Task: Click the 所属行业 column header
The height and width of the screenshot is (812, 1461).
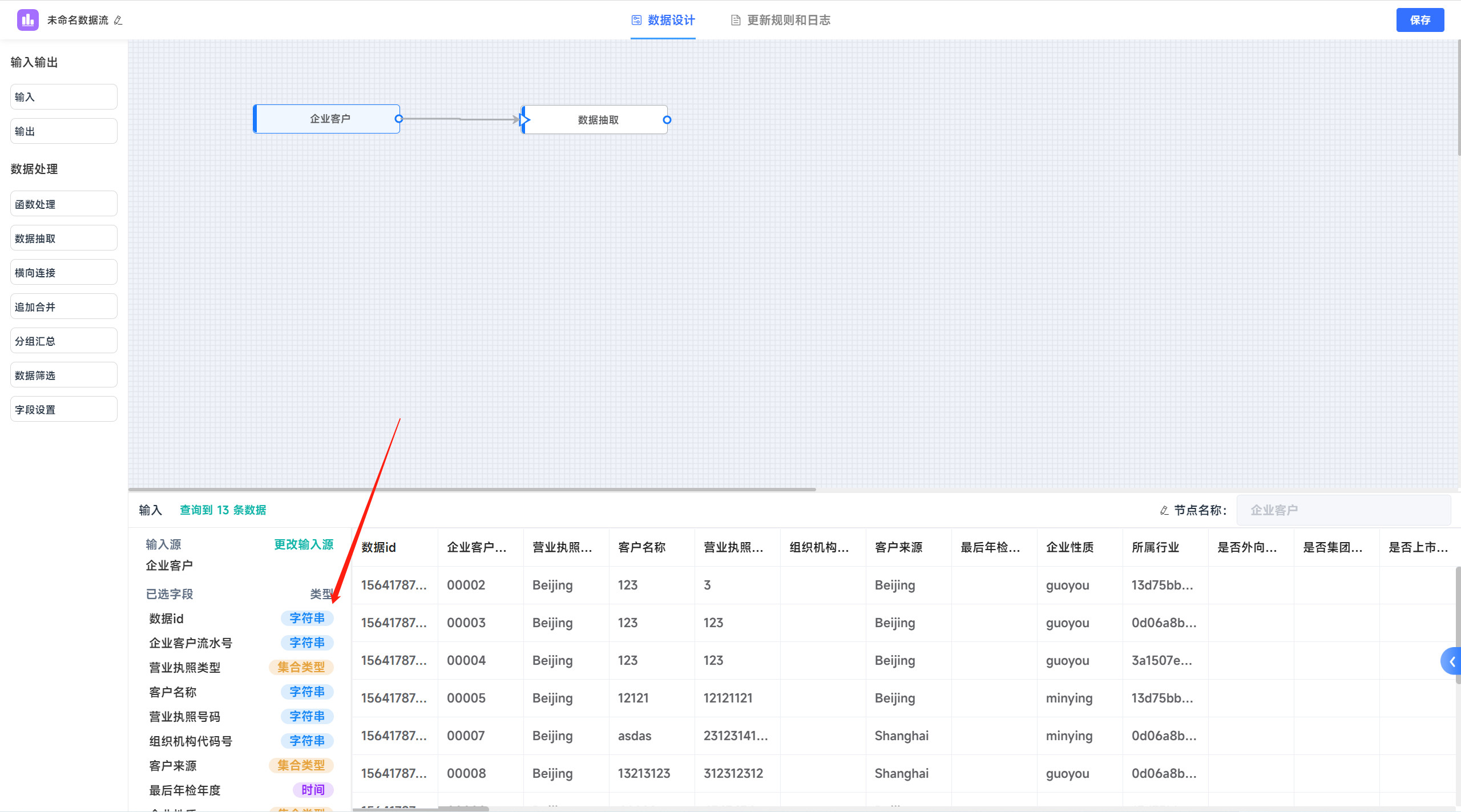Action: [1165, 547]
